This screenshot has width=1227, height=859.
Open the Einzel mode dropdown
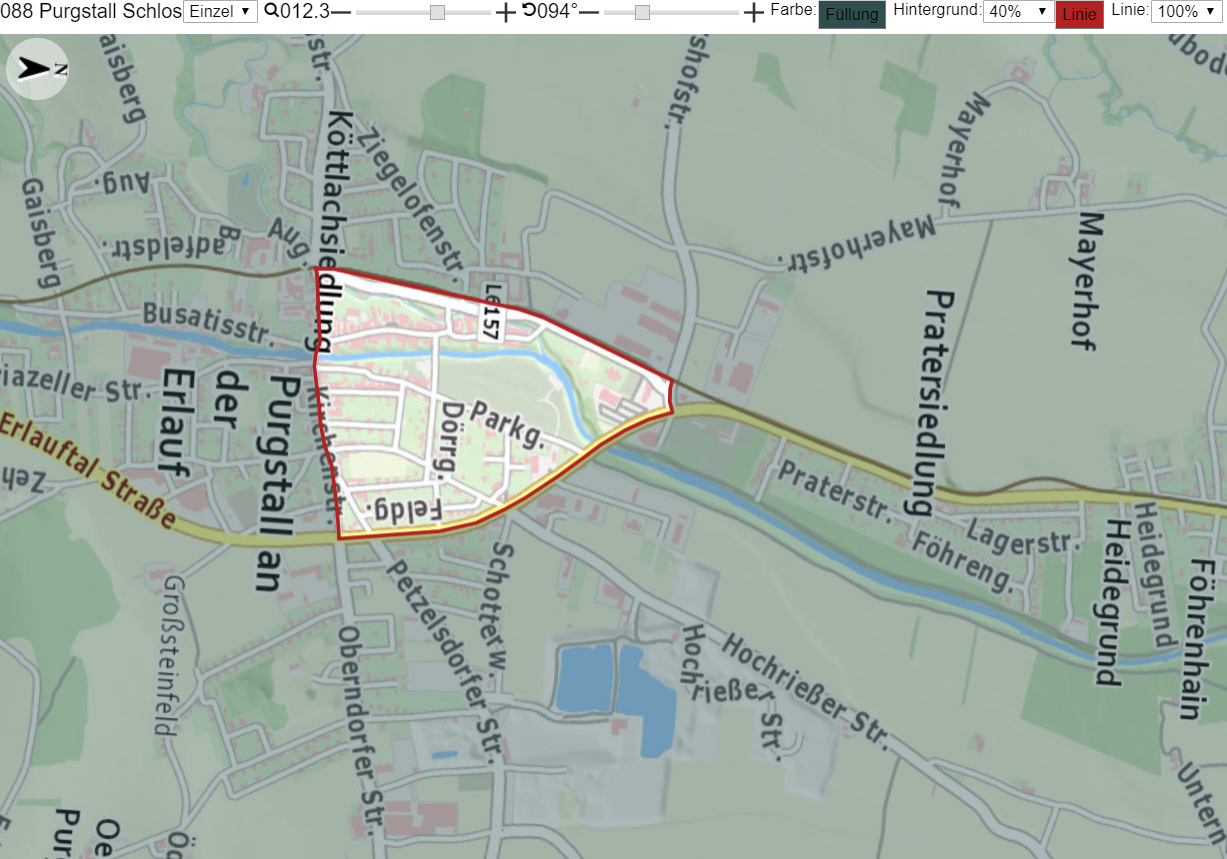pos(221,12)
